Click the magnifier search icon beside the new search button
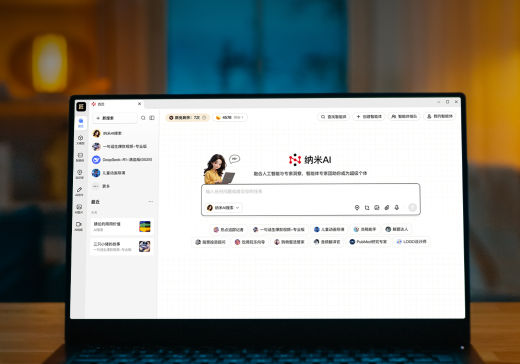The height and width of the screenshot is (364, 520). point(143,118)
